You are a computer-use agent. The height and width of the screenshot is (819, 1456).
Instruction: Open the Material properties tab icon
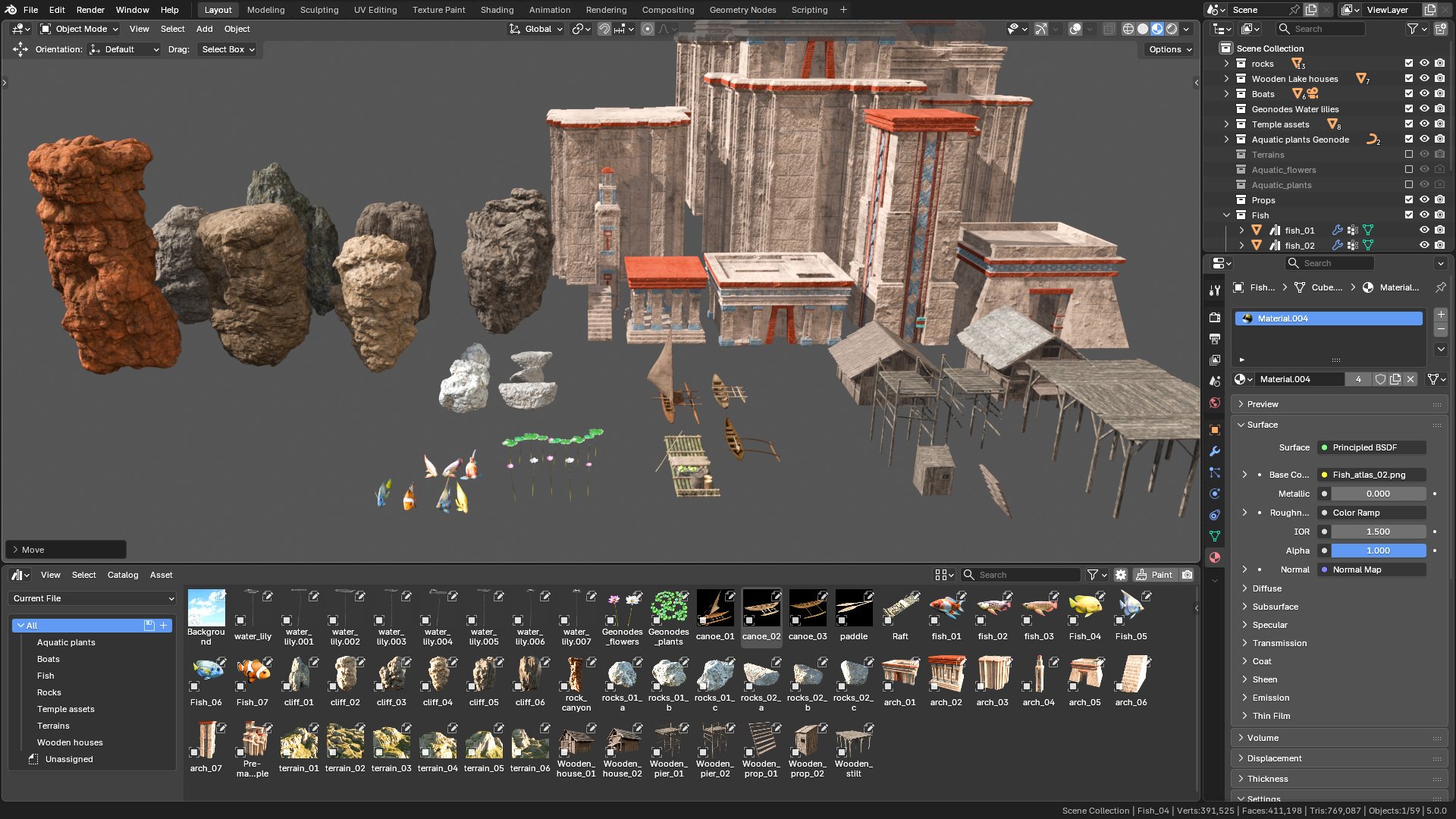point(1215,557)
